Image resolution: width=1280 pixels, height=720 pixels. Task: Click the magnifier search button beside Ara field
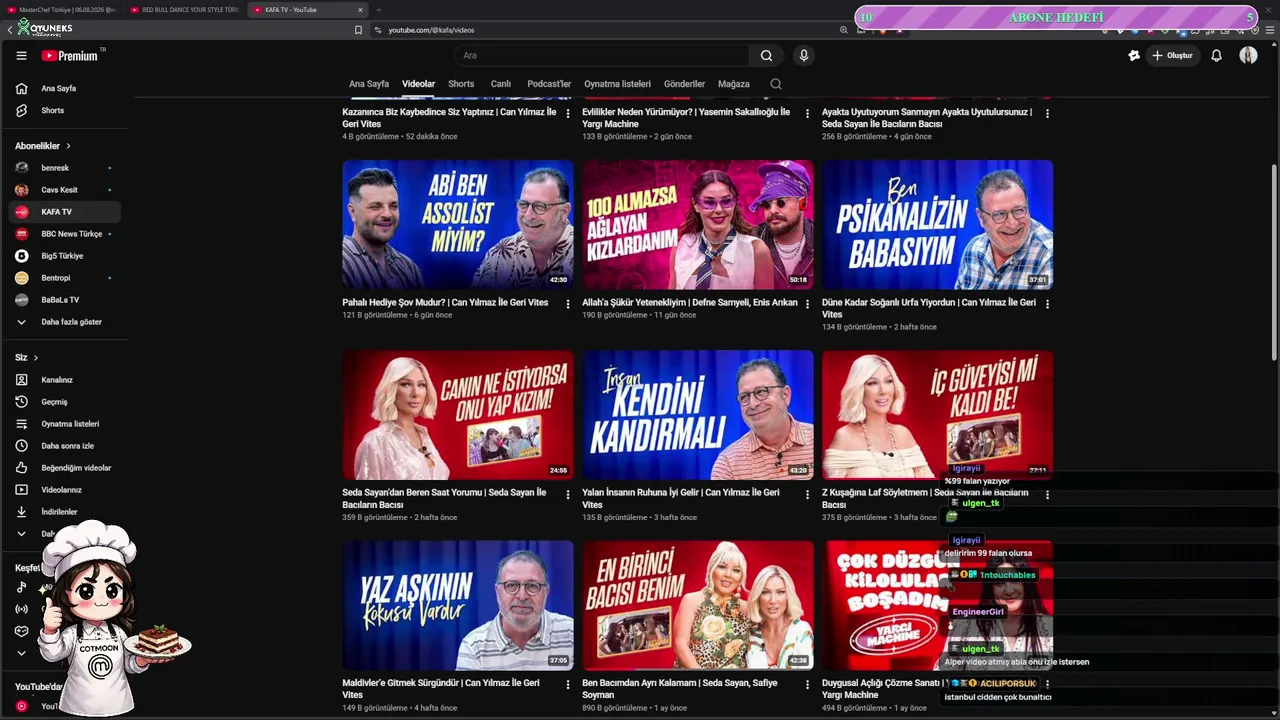(766, 56)
